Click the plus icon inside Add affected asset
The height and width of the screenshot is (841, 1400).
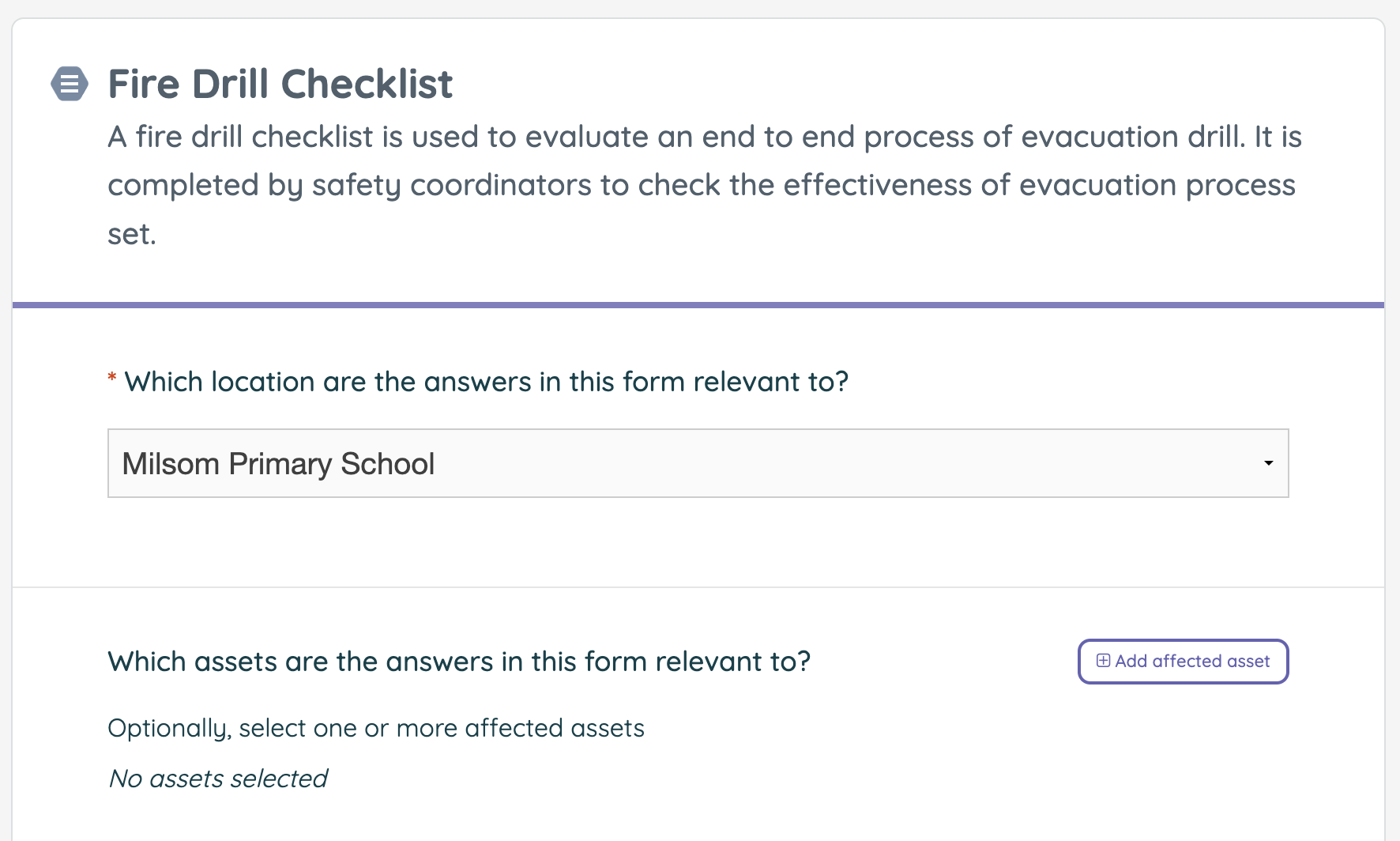(1103, 661)
